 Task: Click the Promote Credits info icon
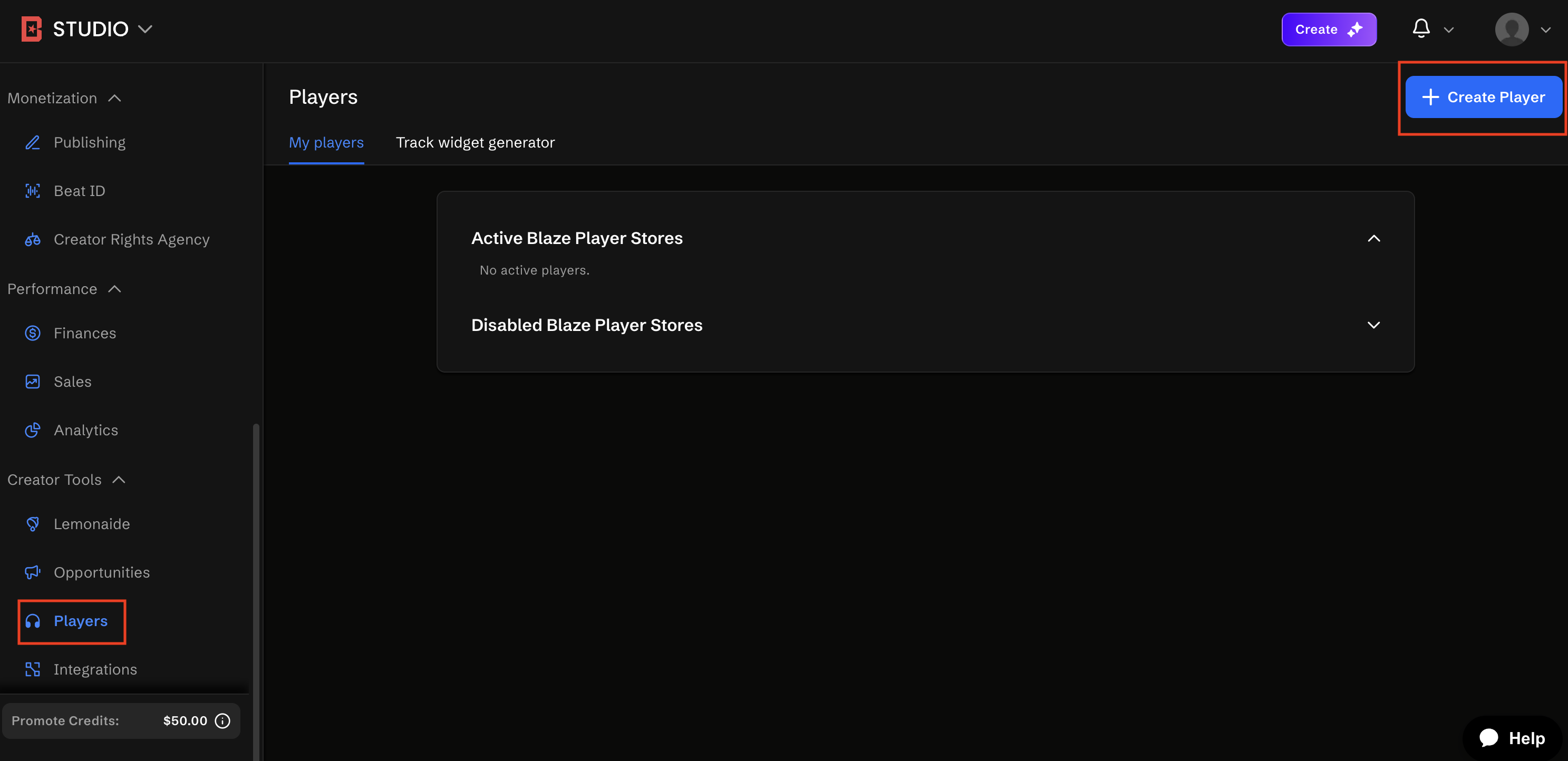point(223,721)
